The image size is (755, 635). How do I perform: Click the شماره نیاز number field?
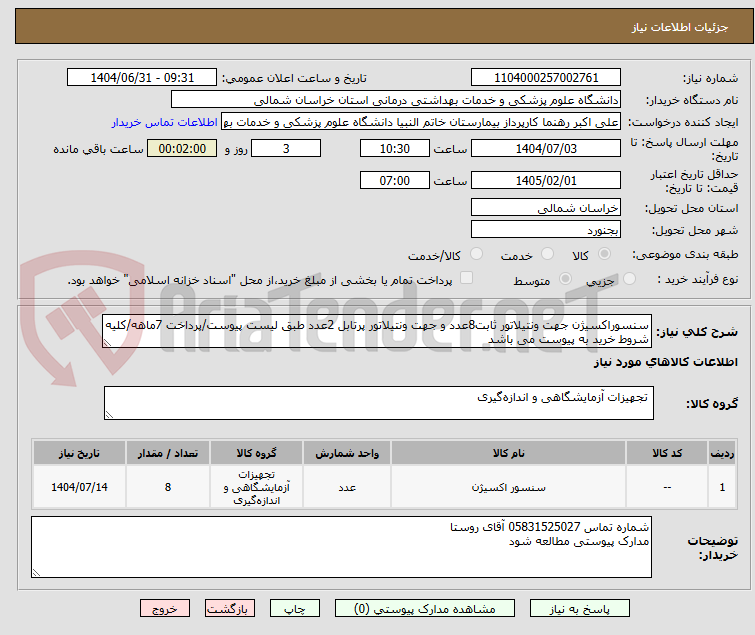coord(546,78)
